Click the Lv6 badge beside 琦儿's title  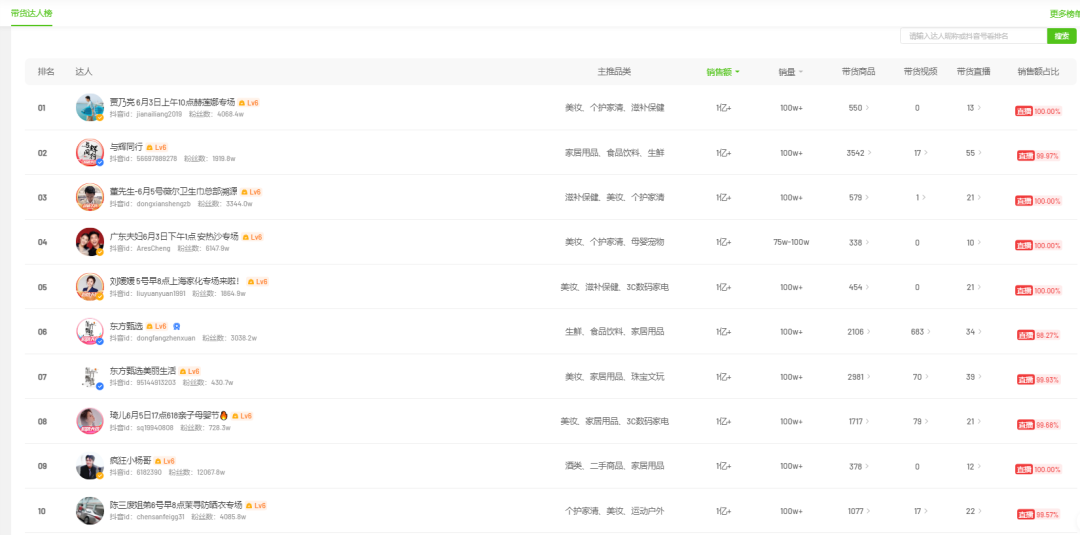(x=241, y=415)
